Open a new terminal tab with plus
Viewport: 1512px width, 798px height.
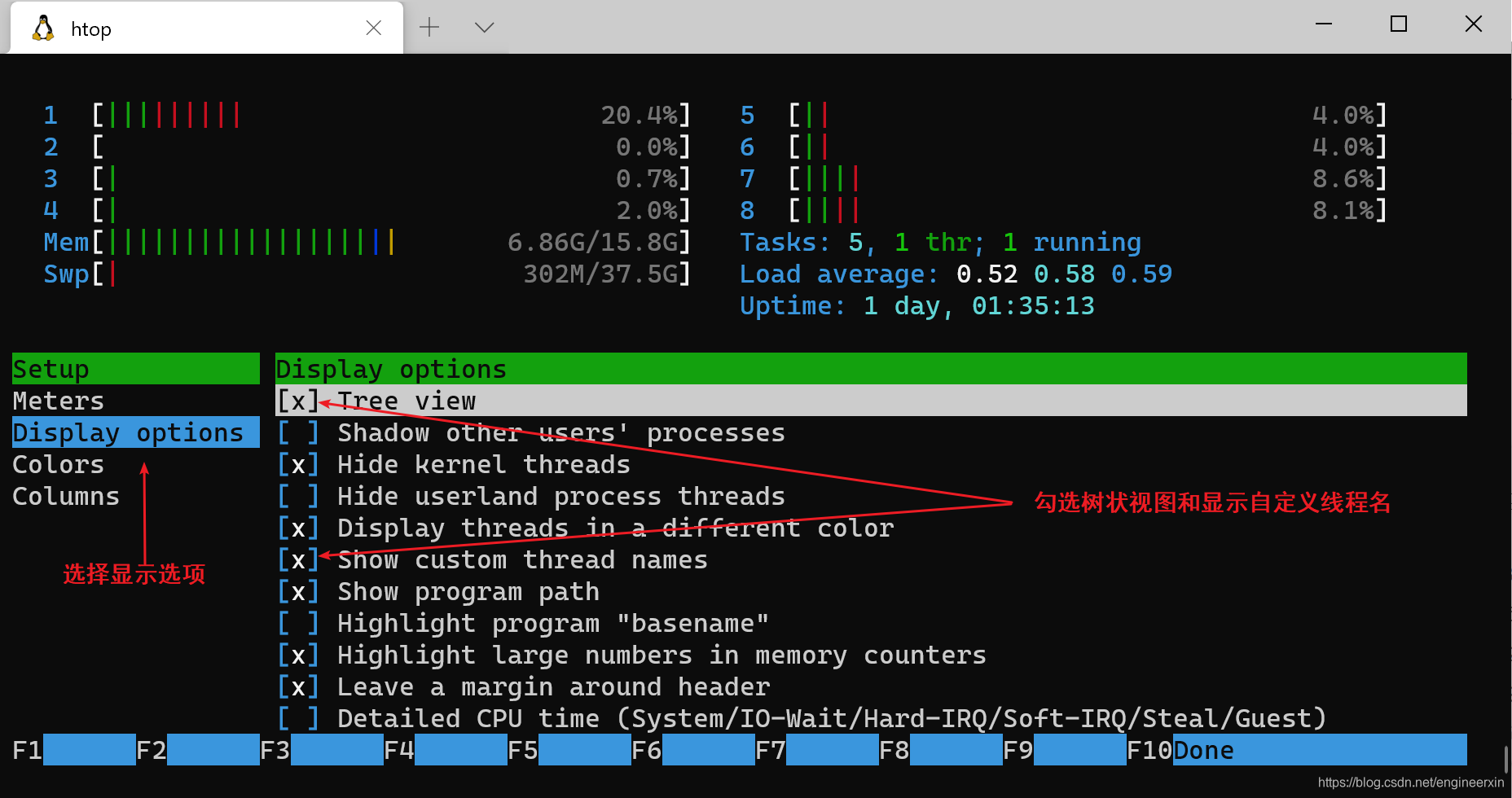point(429,27)
